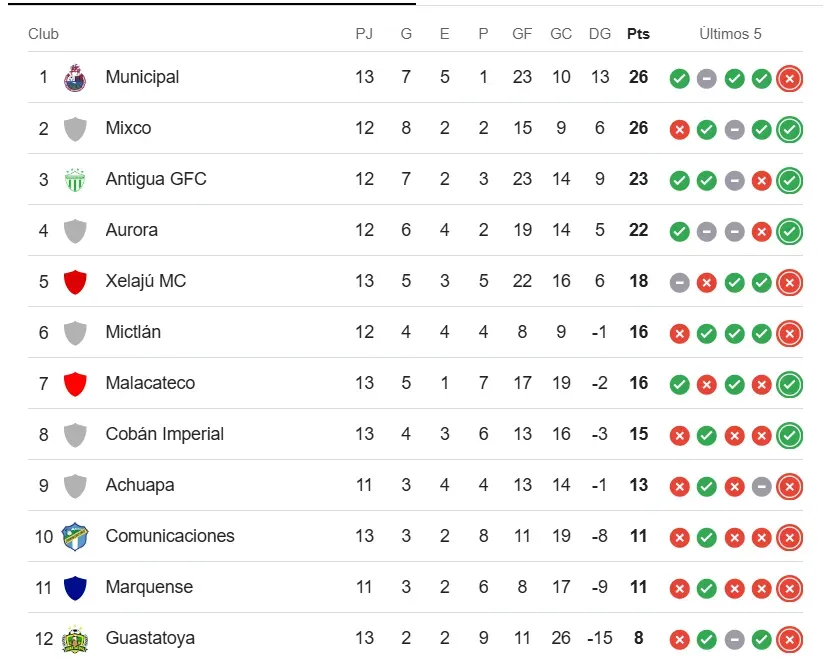Click the Guastatoya club crest icon
Screen dimensions: 823x670
pyautogui.click(x=75, y=639)
